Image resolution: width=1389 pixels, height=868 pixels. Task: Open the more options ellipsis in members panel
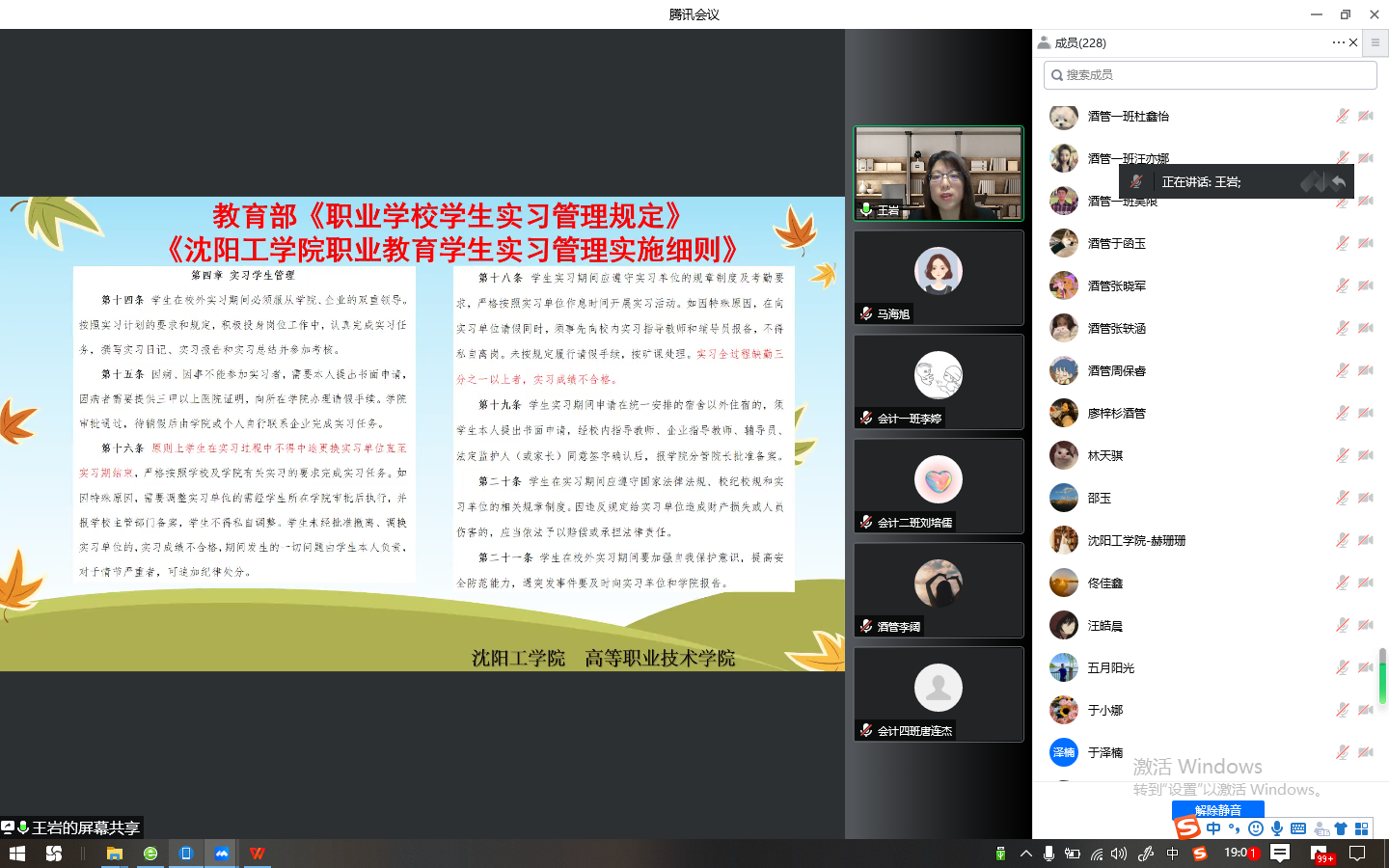coord(1338,42)
